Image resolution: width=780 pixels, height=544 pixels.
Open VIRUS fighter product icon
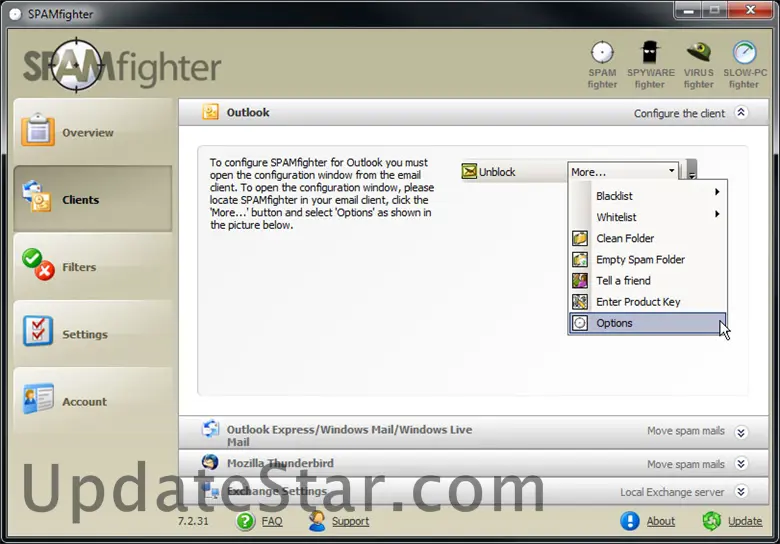coord(698,65)
